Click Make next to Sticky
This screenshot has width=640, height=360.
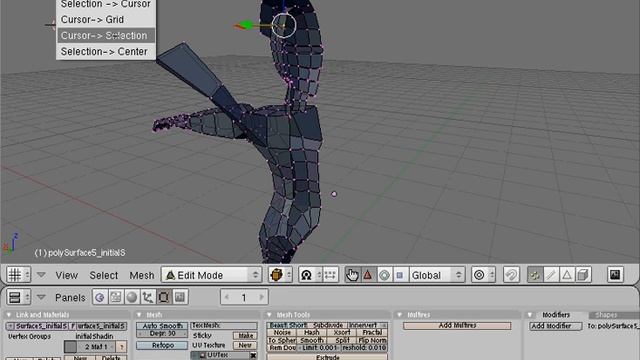tap(245, 336)
